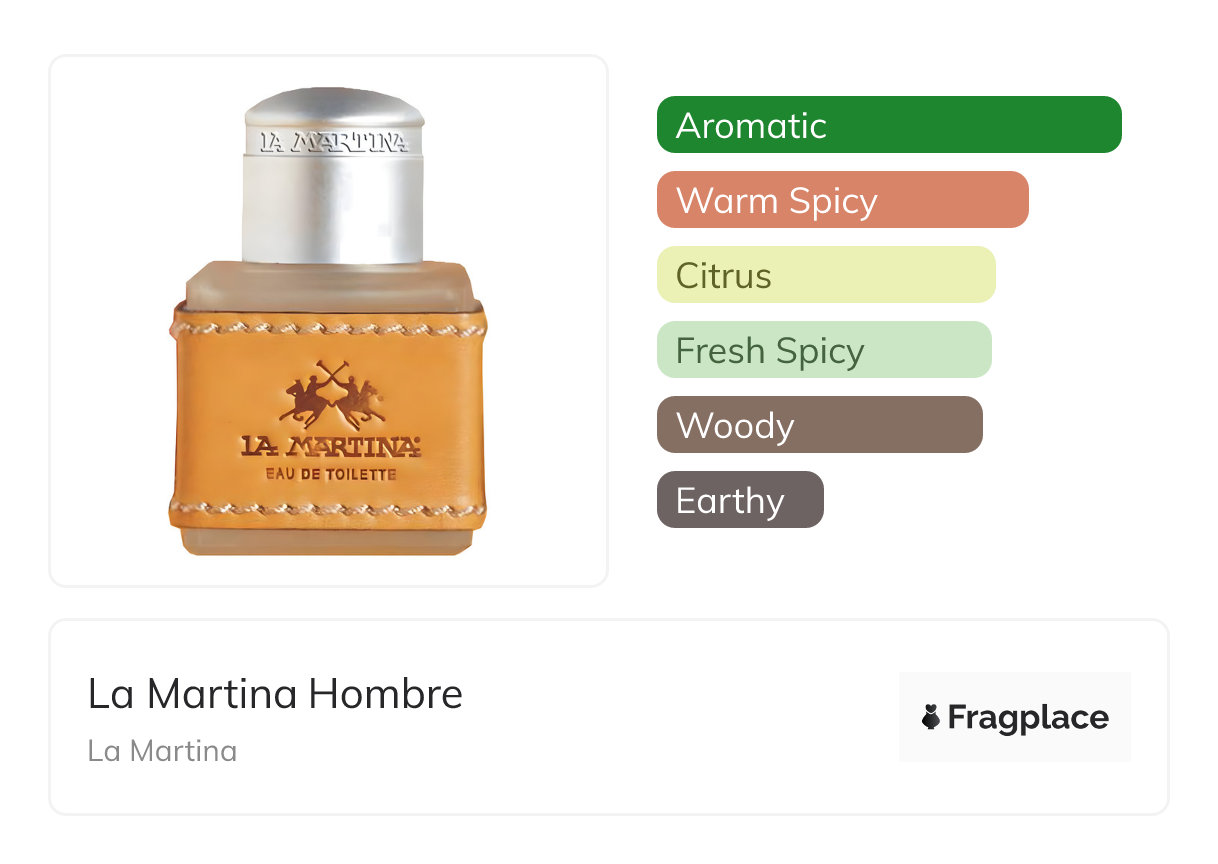Click the orange leather La Martina logo
The image size is (1218, 864).
pyautogui.click(x=330, y=446)
